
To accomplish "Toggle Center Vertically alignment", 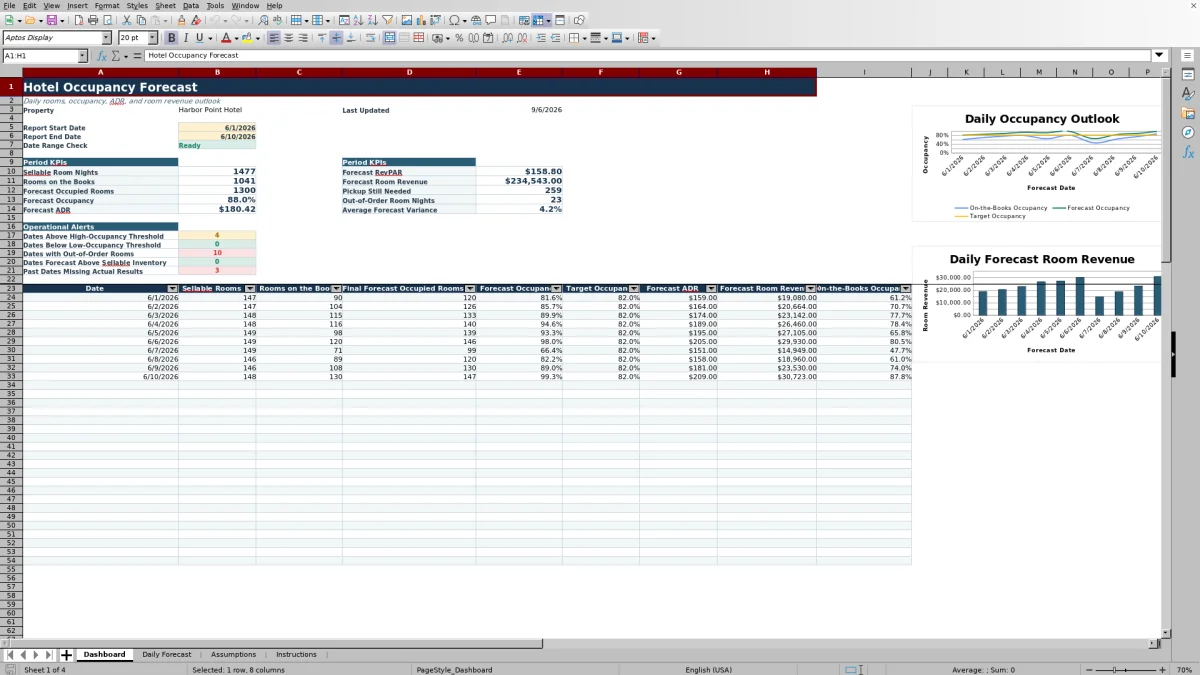I will coord(336,38).
